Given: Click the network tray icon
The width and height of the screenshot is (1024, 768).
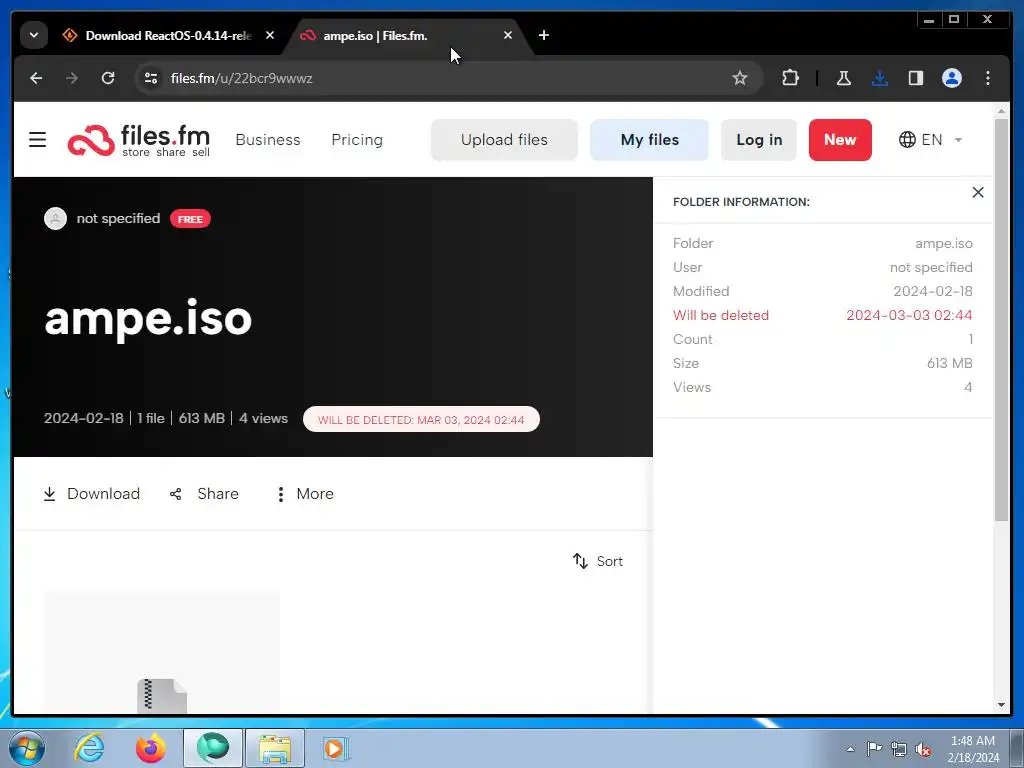Looking at the screenshot, I should coord(899,749).
